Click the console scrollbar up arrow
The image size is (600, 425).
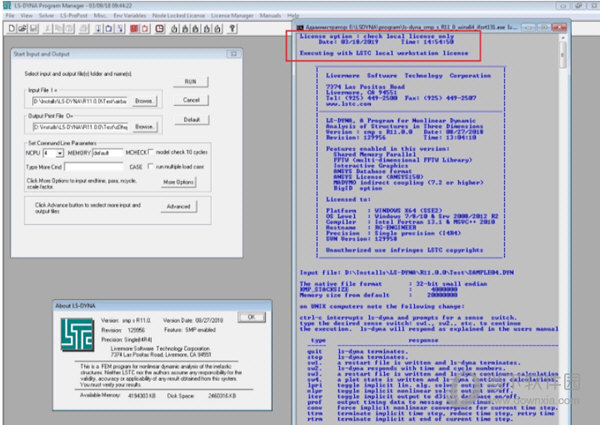click(x=562, y=38)
